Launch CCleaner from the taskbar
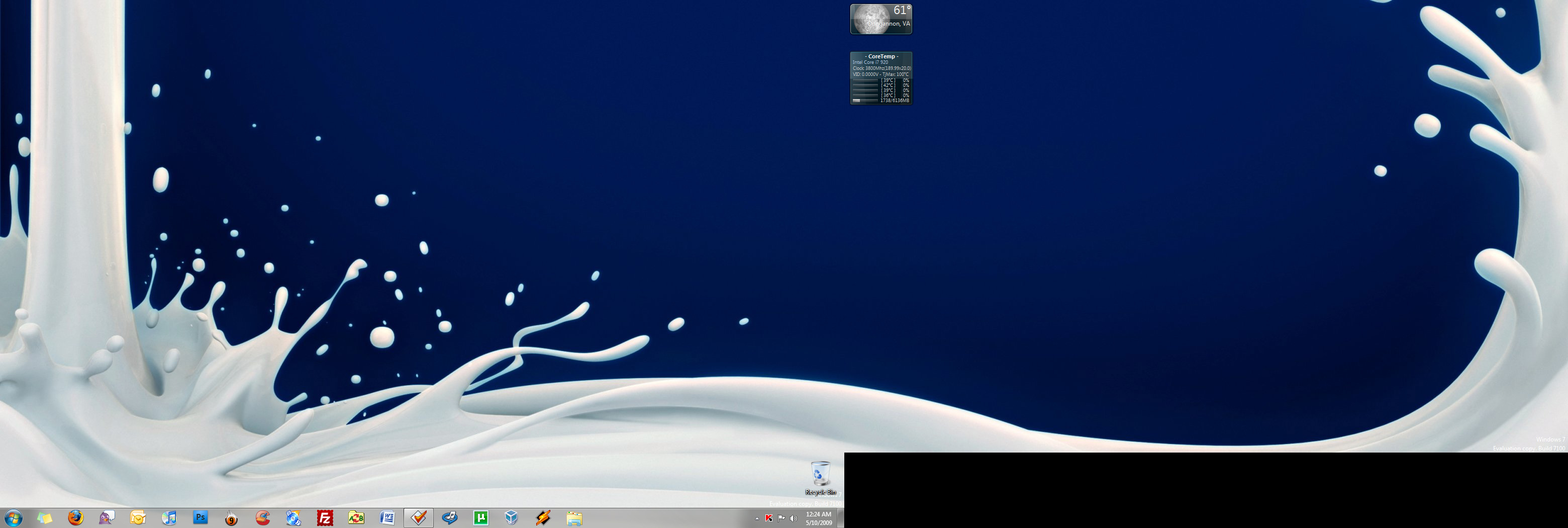The image size is (1568, 528). pyautogui.click(x=263, y=518)
